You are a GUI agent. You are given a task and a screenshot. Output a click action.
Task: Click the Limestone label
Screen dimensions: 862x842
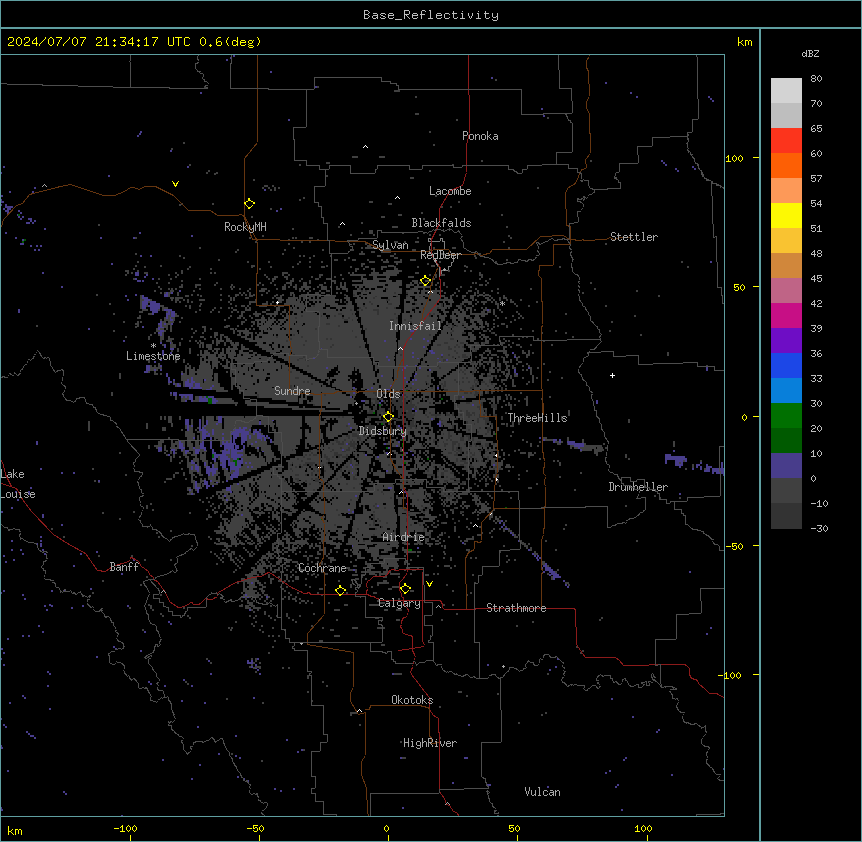[x=153, y=356]
